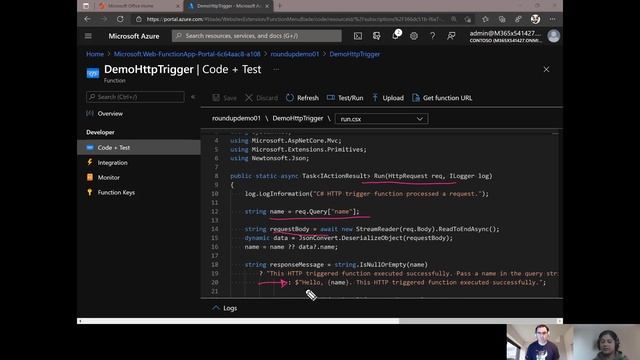Open the notifications bell
This screenshot has width=640, height=360.
click(395, 36)
